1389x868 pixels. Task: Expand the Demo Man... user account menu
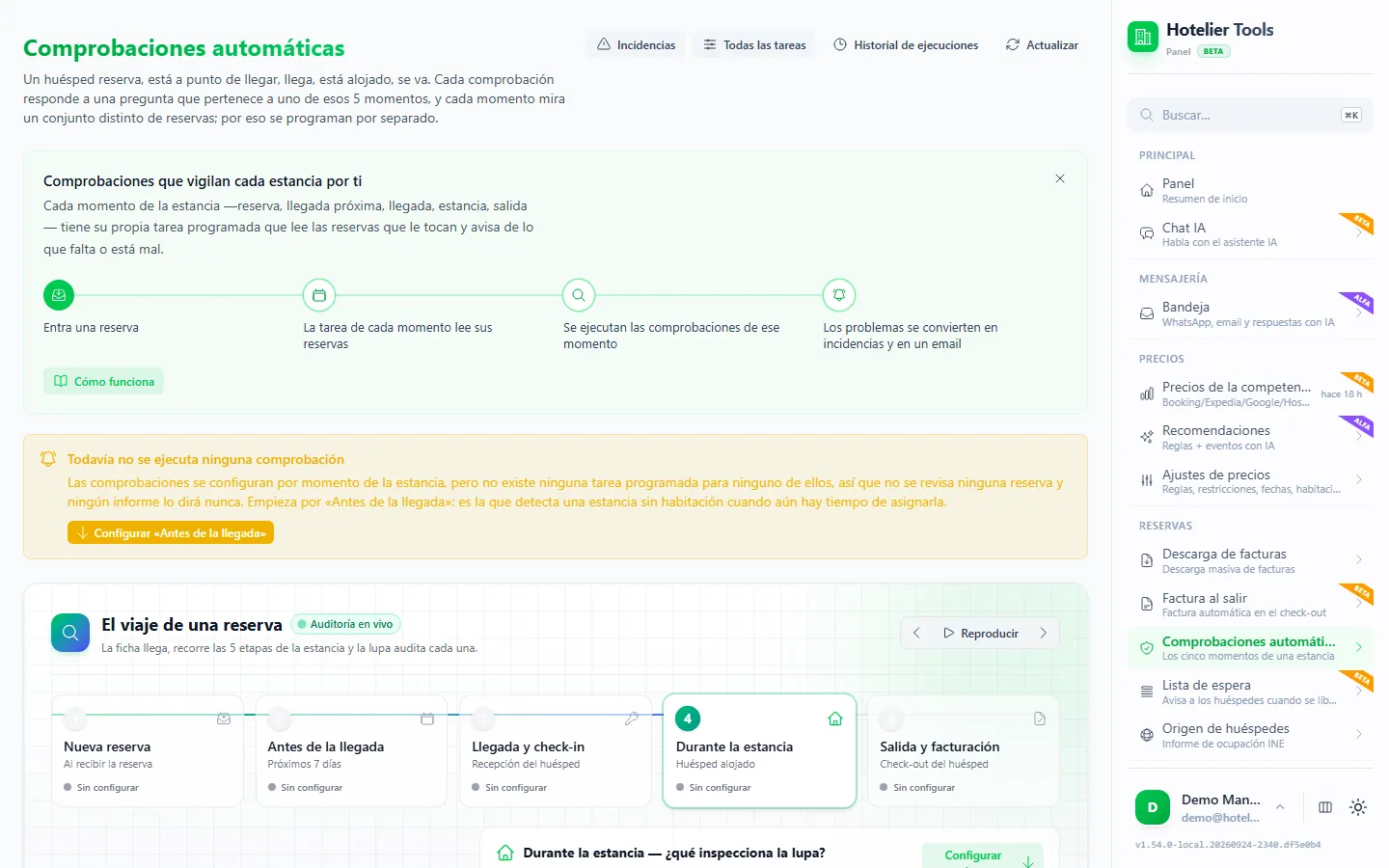[1212, 807]
